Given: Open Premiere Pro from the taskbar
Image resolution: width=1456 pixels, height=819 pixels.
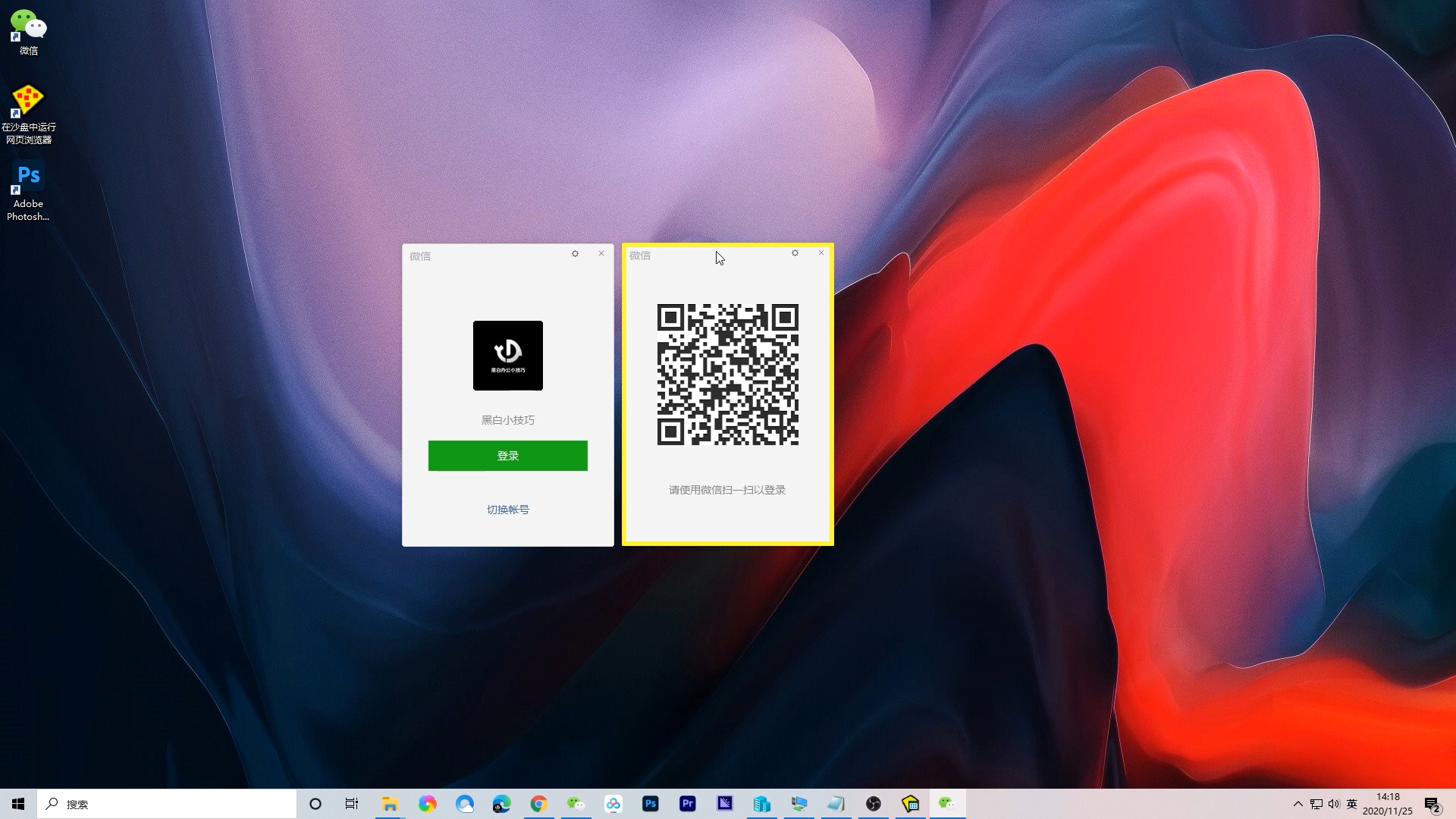Looking at the screenshot, I should [x=688, y=804].
